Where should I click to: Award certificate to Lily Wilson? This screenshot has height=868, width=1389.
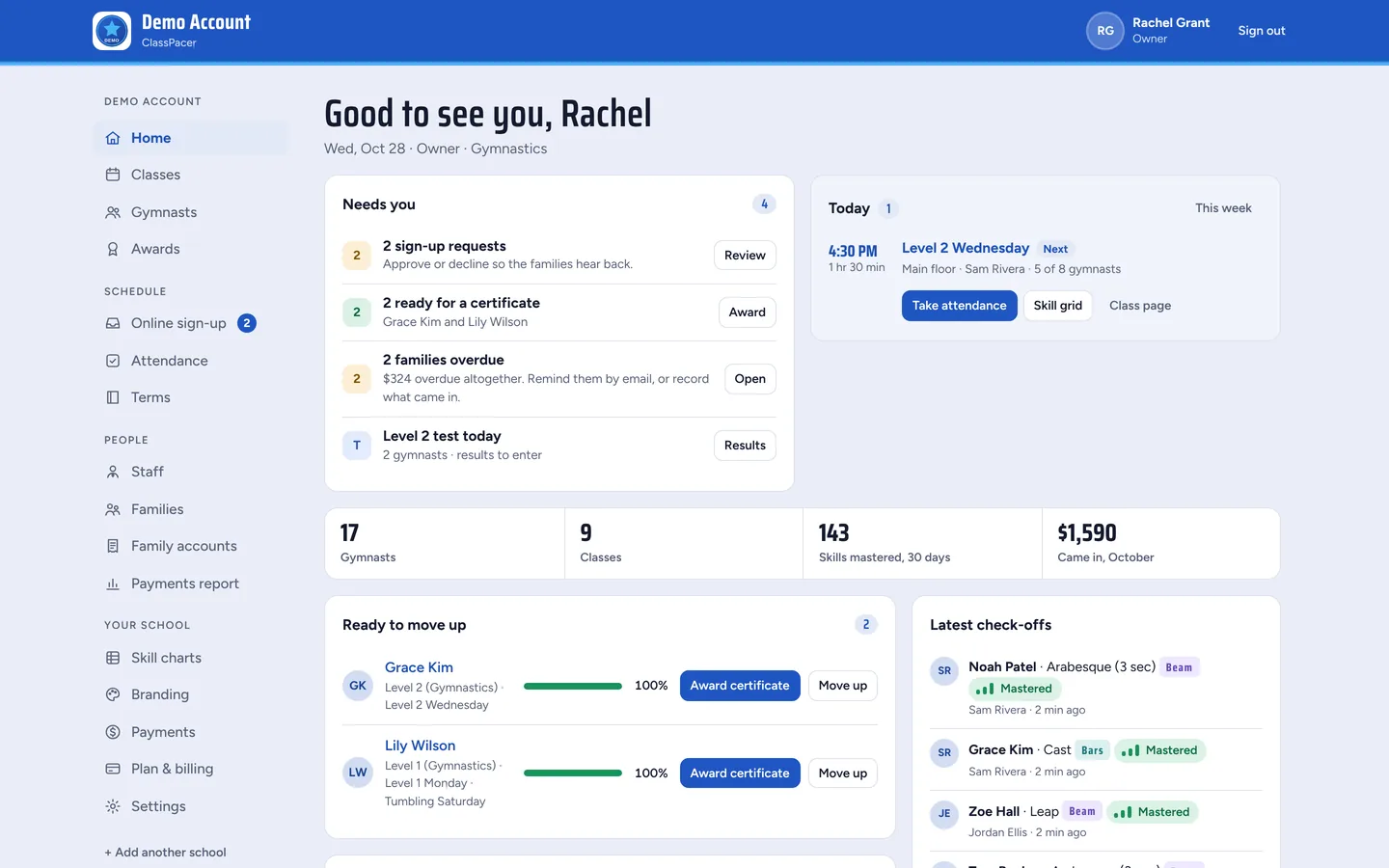point(740,773)
